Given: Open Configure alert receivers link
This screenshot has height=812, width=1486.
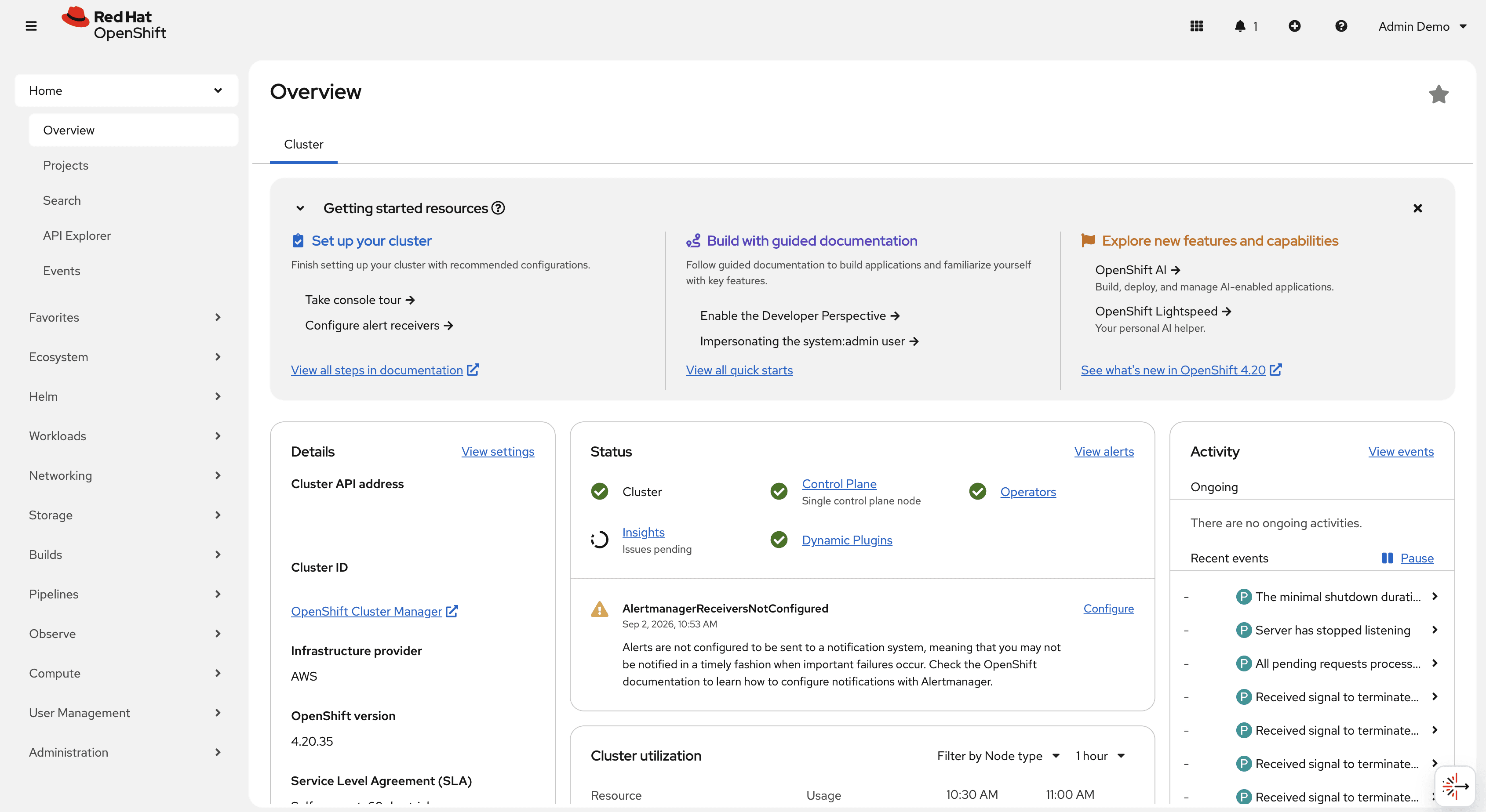Looking at the screenshot, I should point(379,325).
